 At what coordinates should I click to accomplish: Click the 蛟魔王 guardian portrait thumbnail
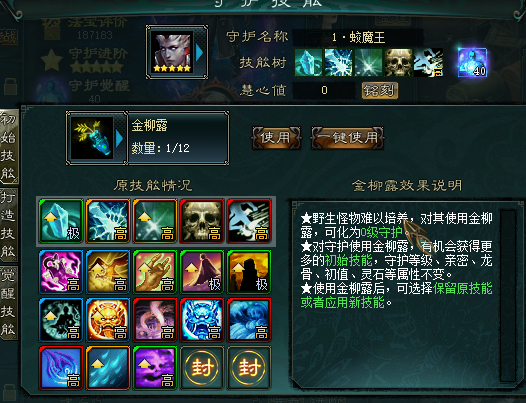coord(172,52)
